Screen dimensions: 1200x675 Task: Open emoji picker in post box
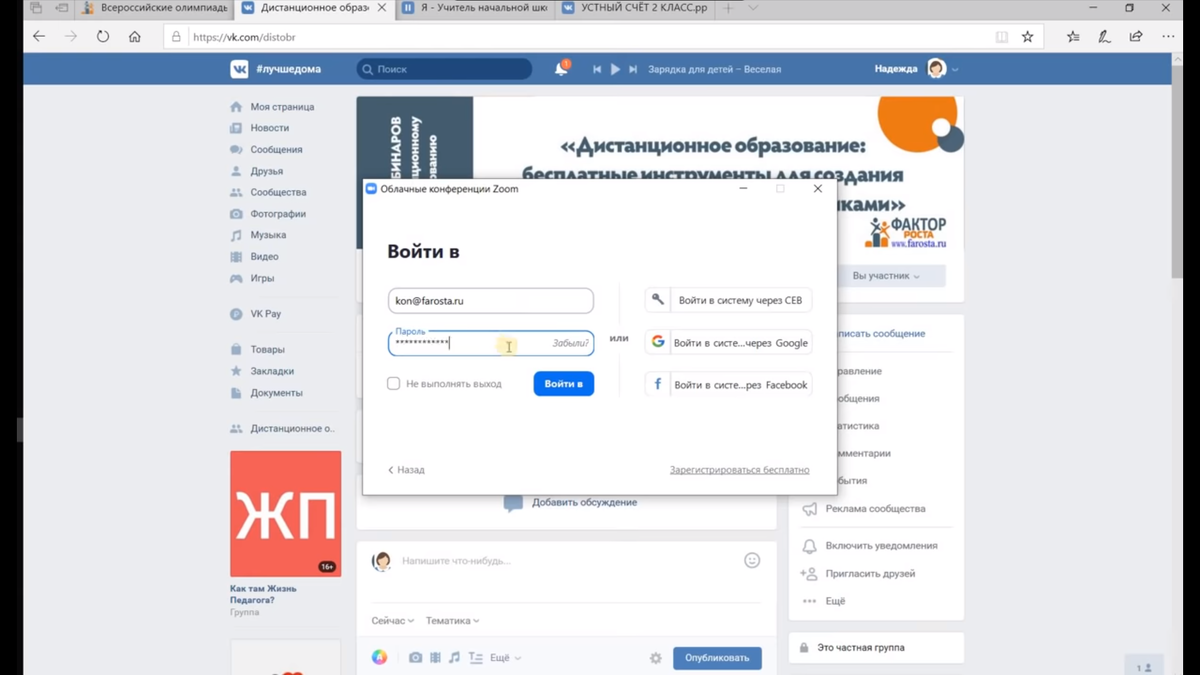point(752,561)
